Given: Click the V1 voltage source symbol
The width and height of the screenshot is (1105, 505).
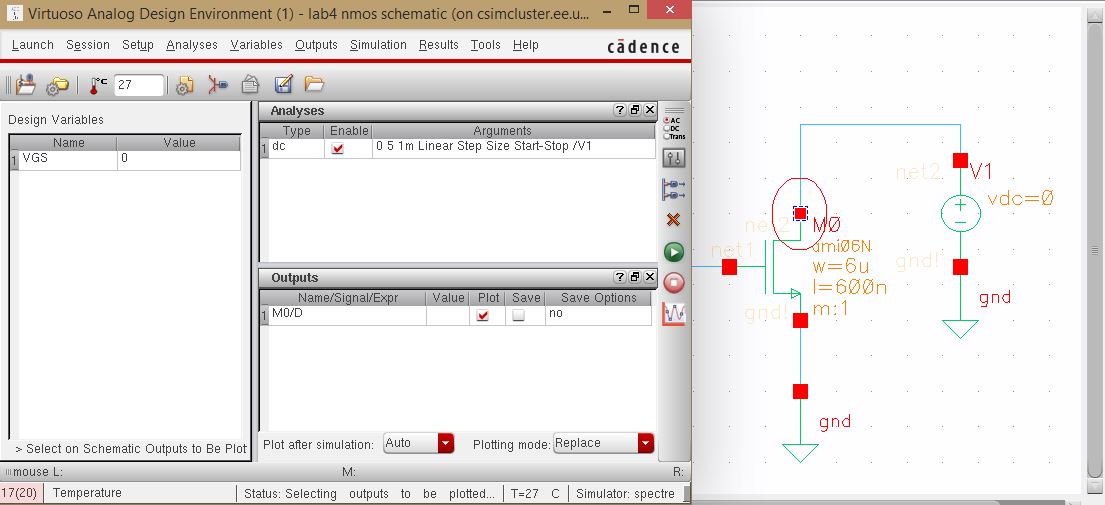Looking at the screenshot, I should pos(960,213).
